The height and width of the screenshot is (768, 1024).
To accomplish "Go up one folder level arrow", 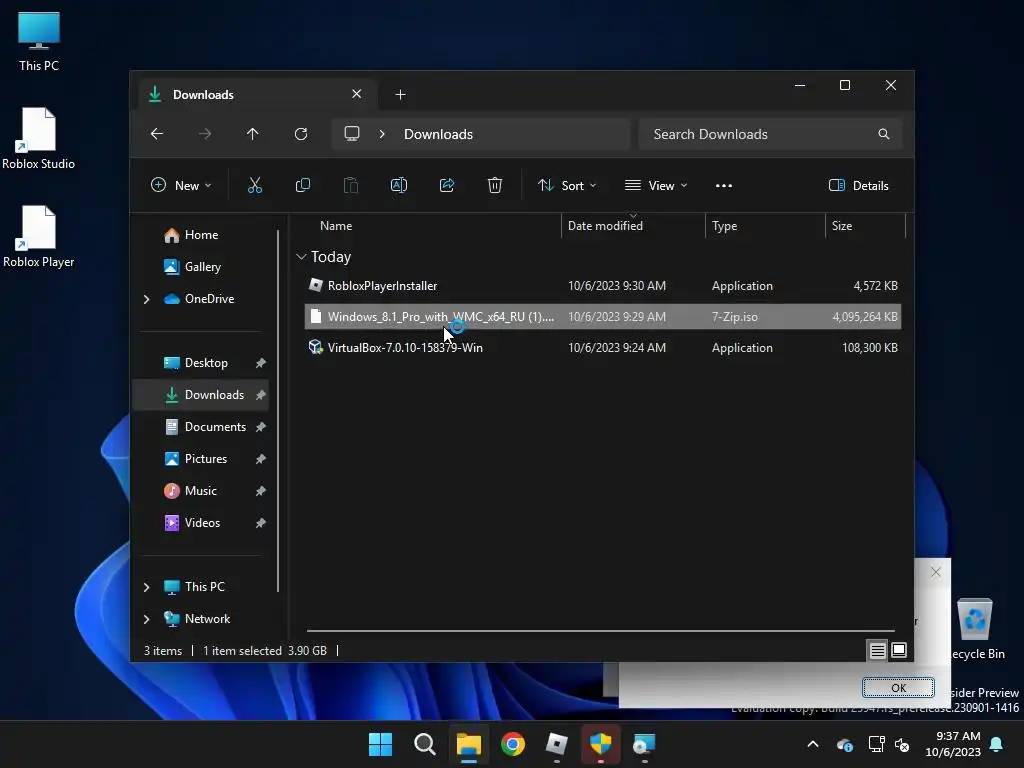I will [x=253, y=134].
